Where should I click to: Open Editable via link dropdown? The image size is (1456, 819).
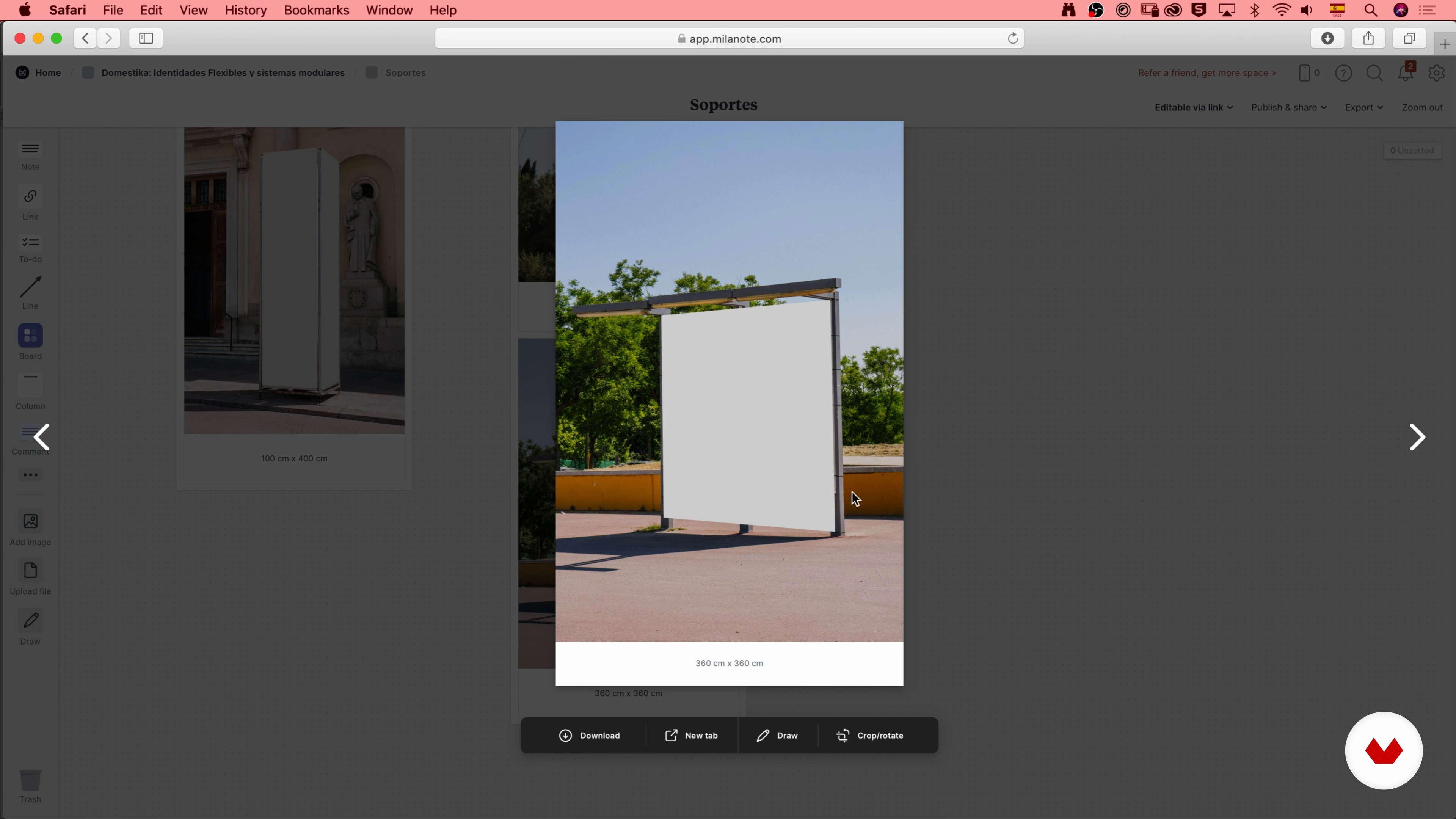click(x=1193, y=107)
